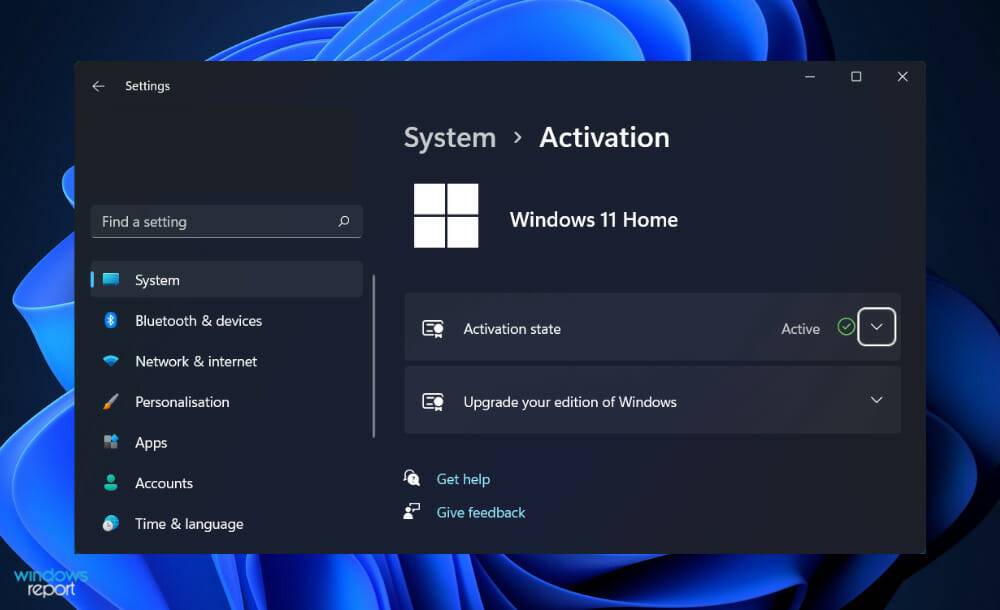Open Bluetooth & devices settings

click(112, 320)
